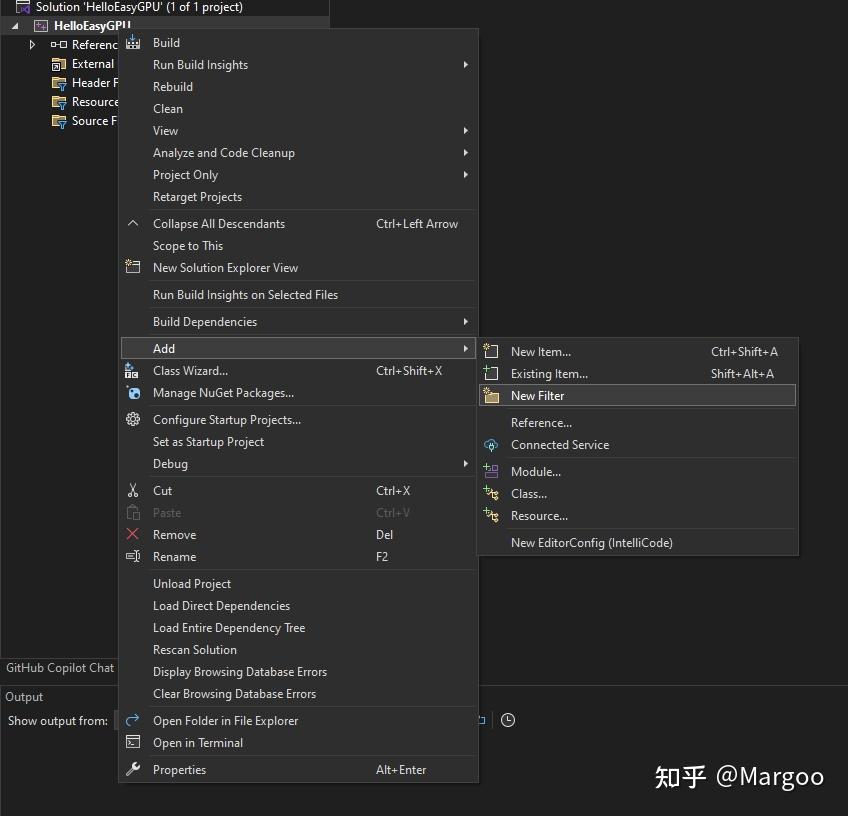Choose Scope to This

pyautogui.click(x=298, y=246)
